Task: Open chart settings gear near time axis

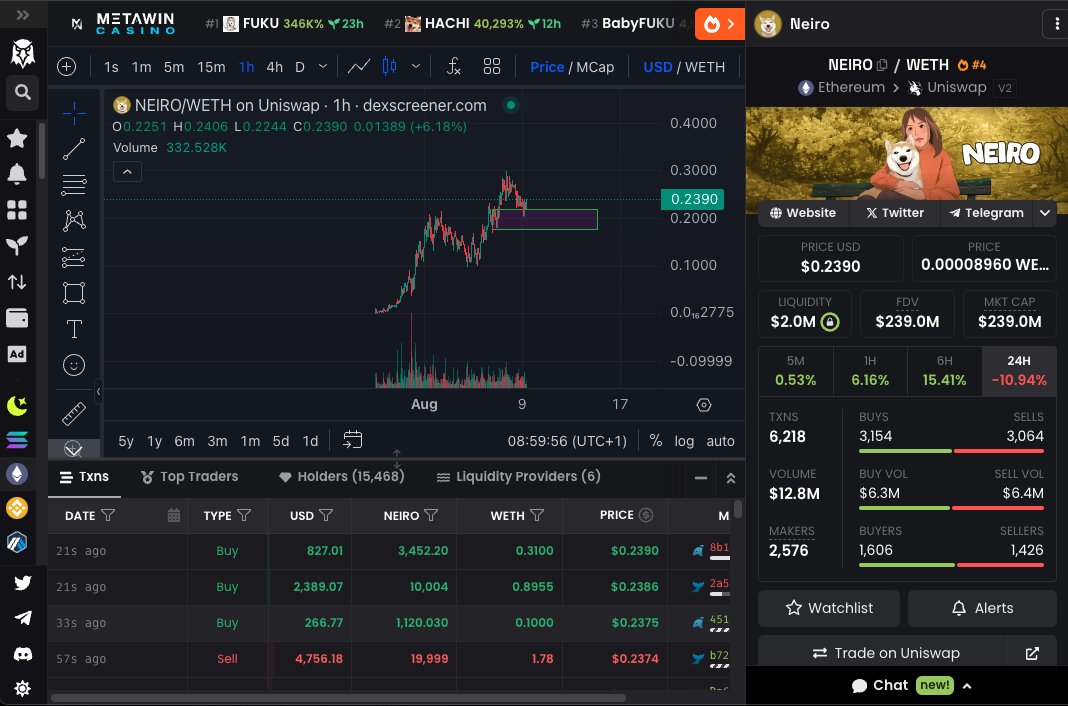Action: [704, 405]
